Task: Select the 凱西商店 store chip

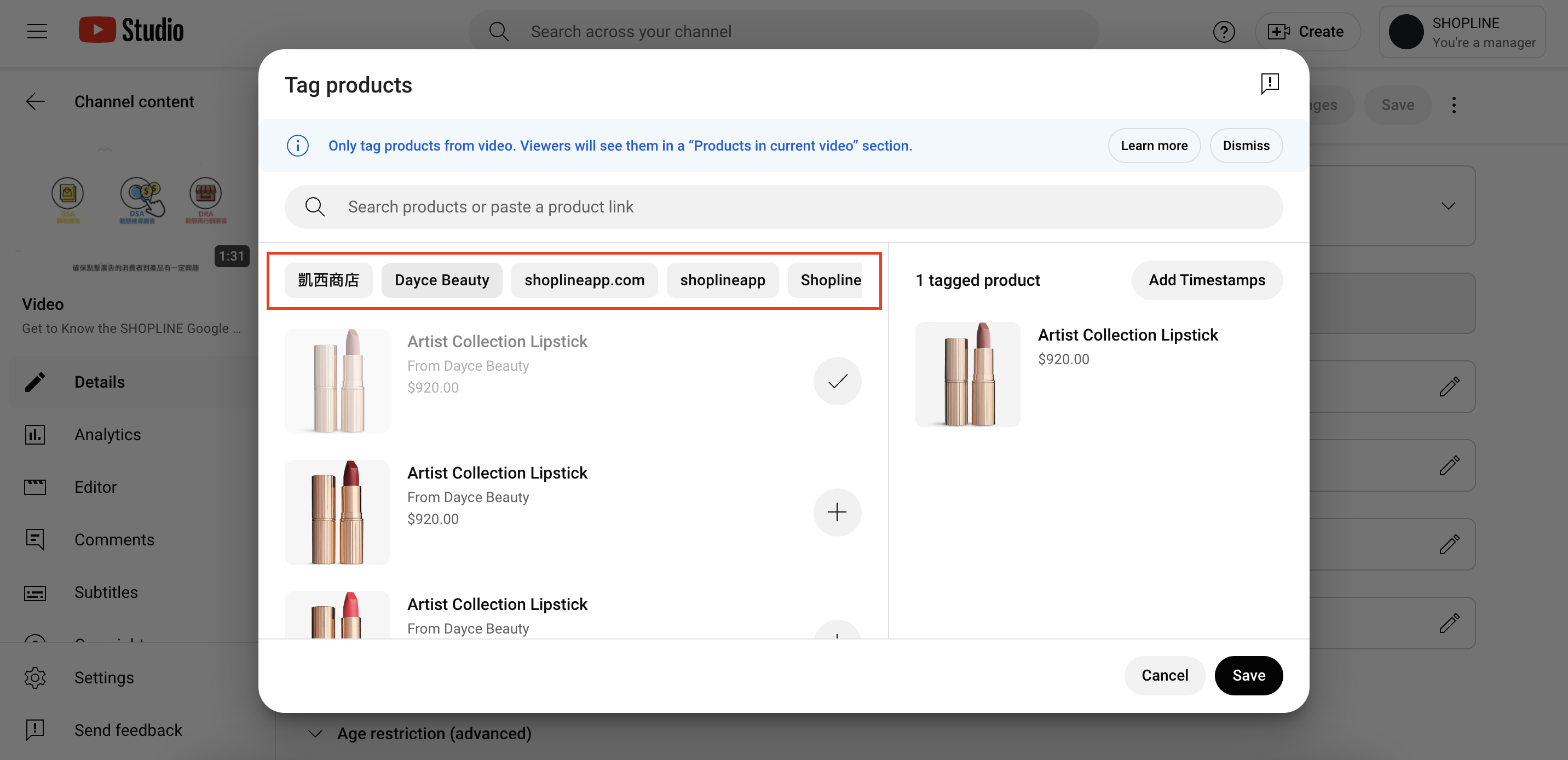Action: pos(328,280)
